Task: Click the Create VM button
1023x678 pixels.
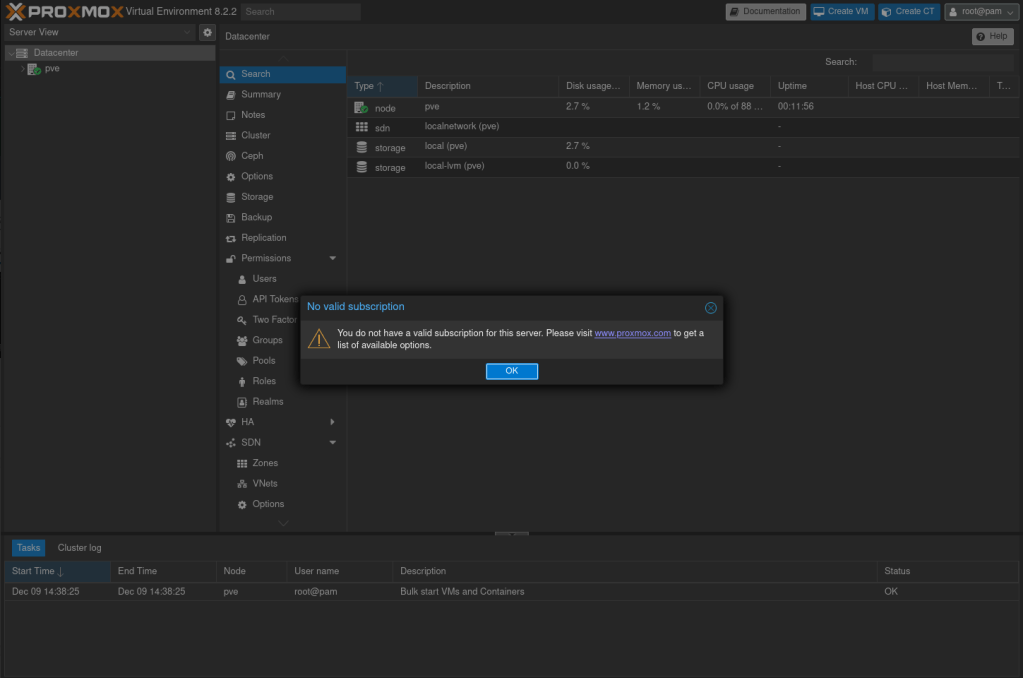Action: 841,12
